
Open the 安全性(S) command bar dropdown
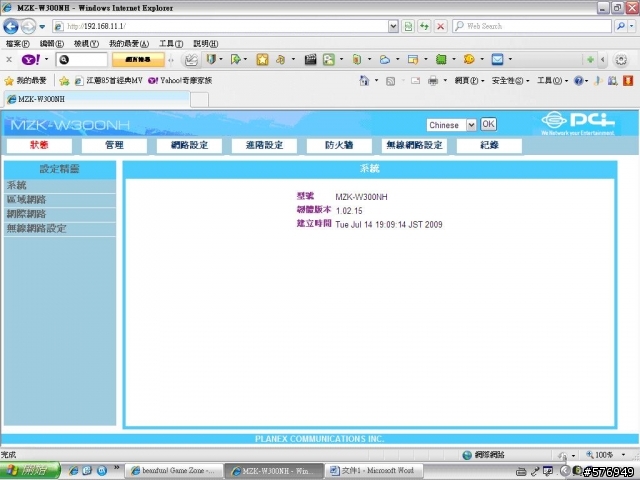(510, 81)
